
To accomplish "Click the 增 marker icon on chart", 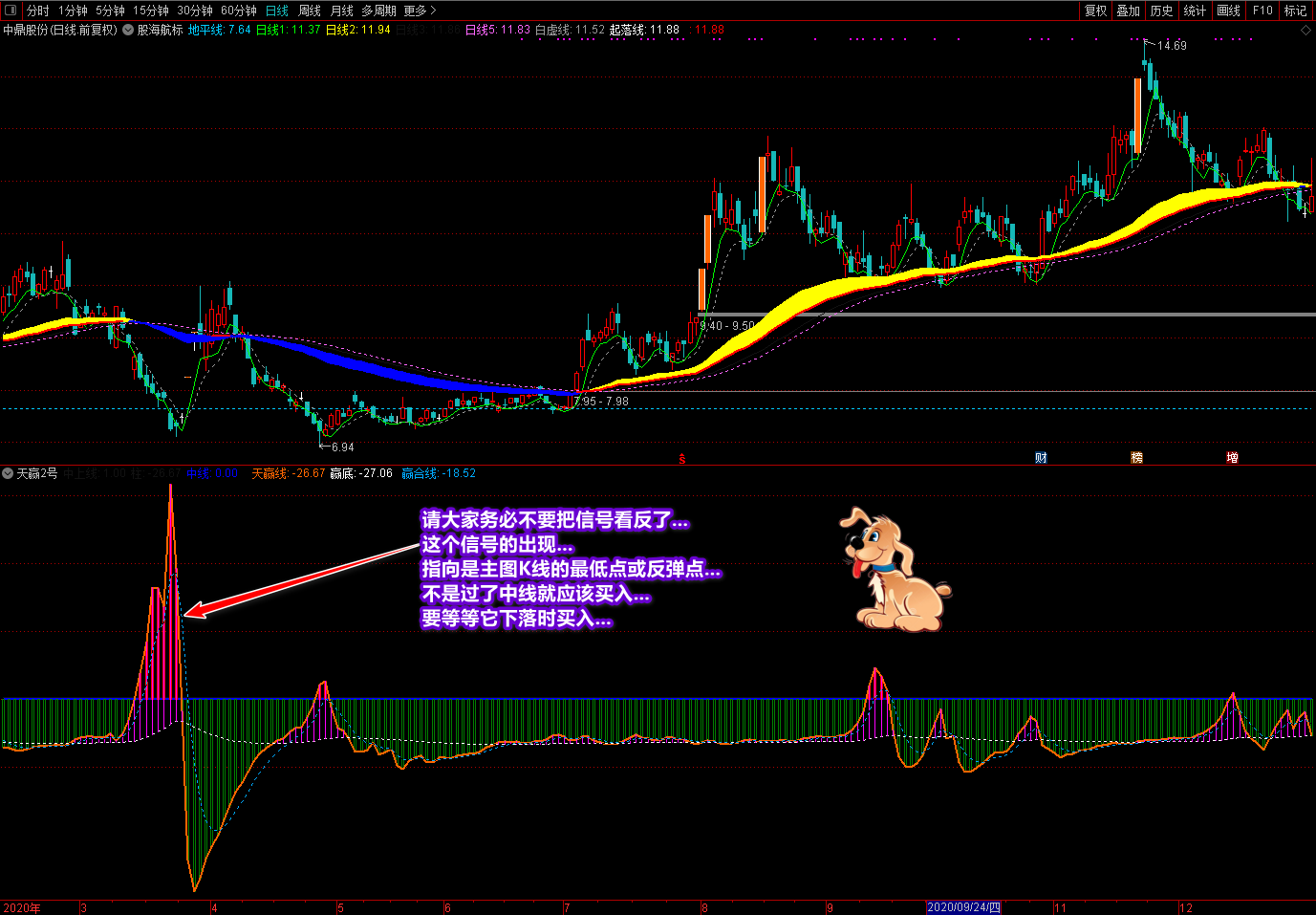I will click(x=1232, y=458).
